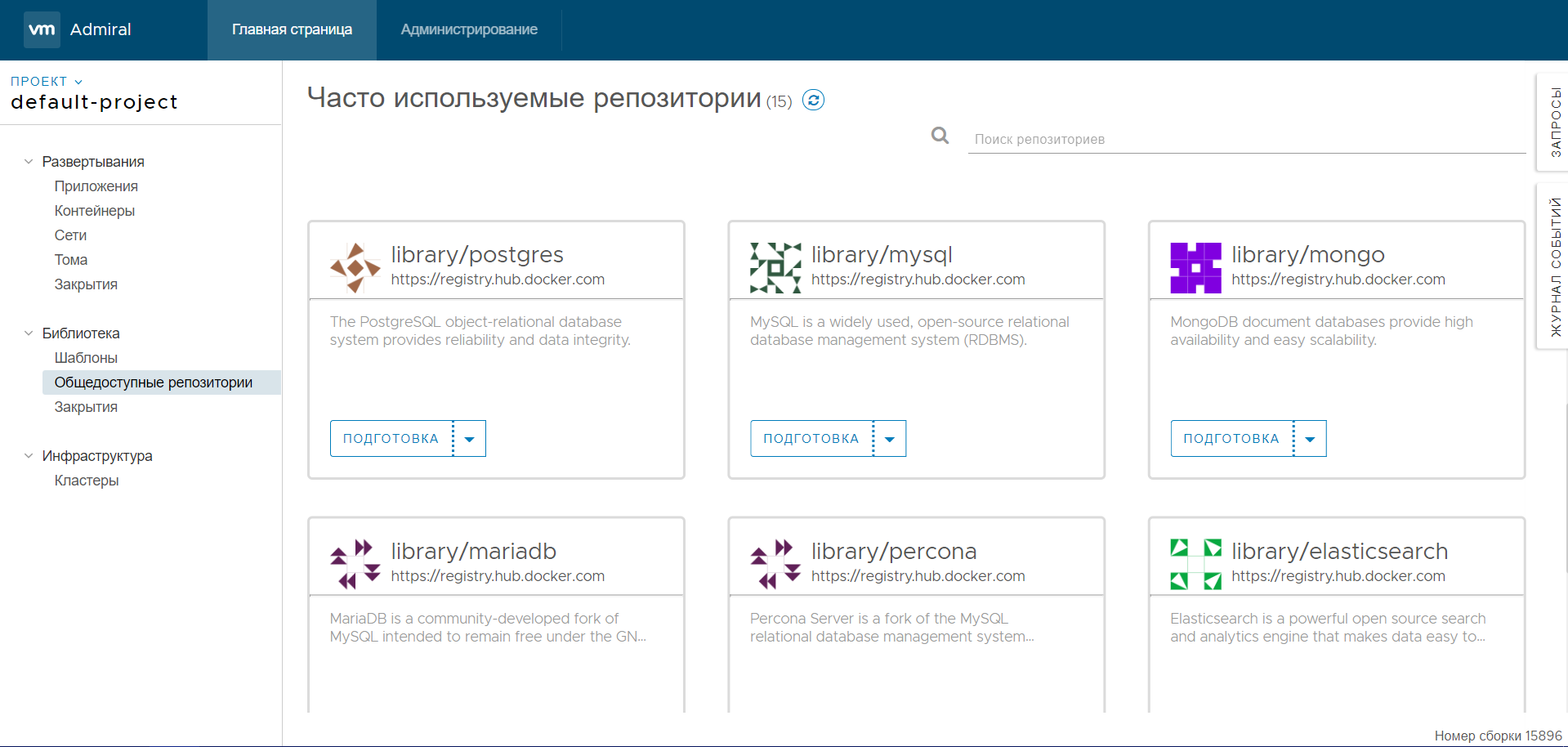
Task: Switch to Главная страница tab
Action: [292, 29]
